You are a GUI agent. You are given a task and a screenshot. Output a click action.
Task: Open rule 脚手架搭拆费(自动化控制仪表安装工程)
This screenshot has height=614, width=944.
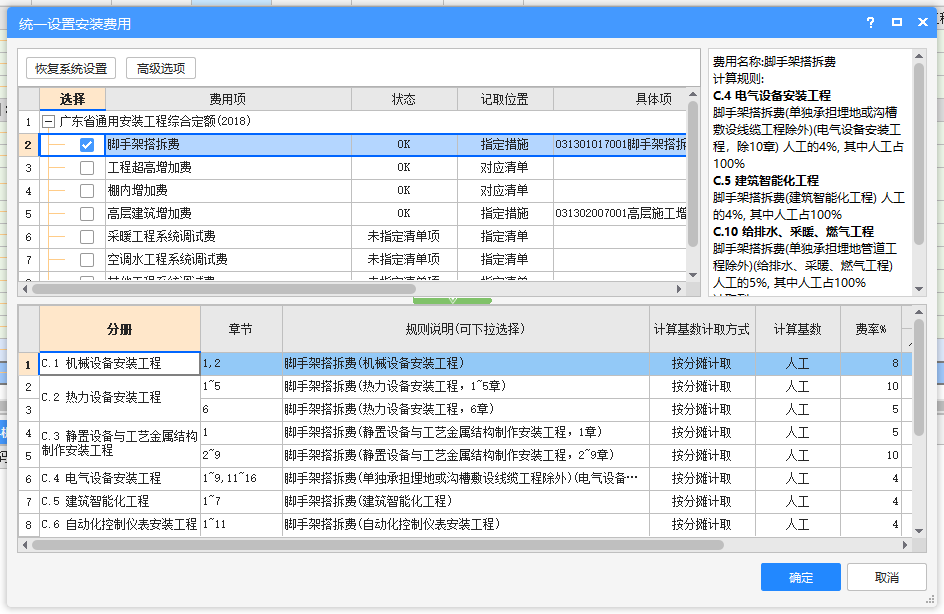coord(465,524)
